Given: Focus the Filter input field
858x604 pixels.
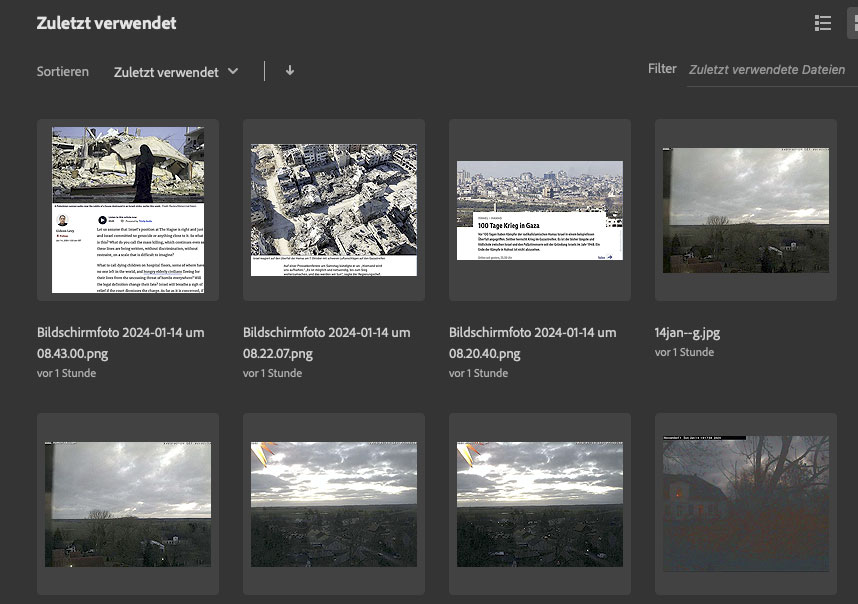Looking at the screenshot, I should [770, 70].
